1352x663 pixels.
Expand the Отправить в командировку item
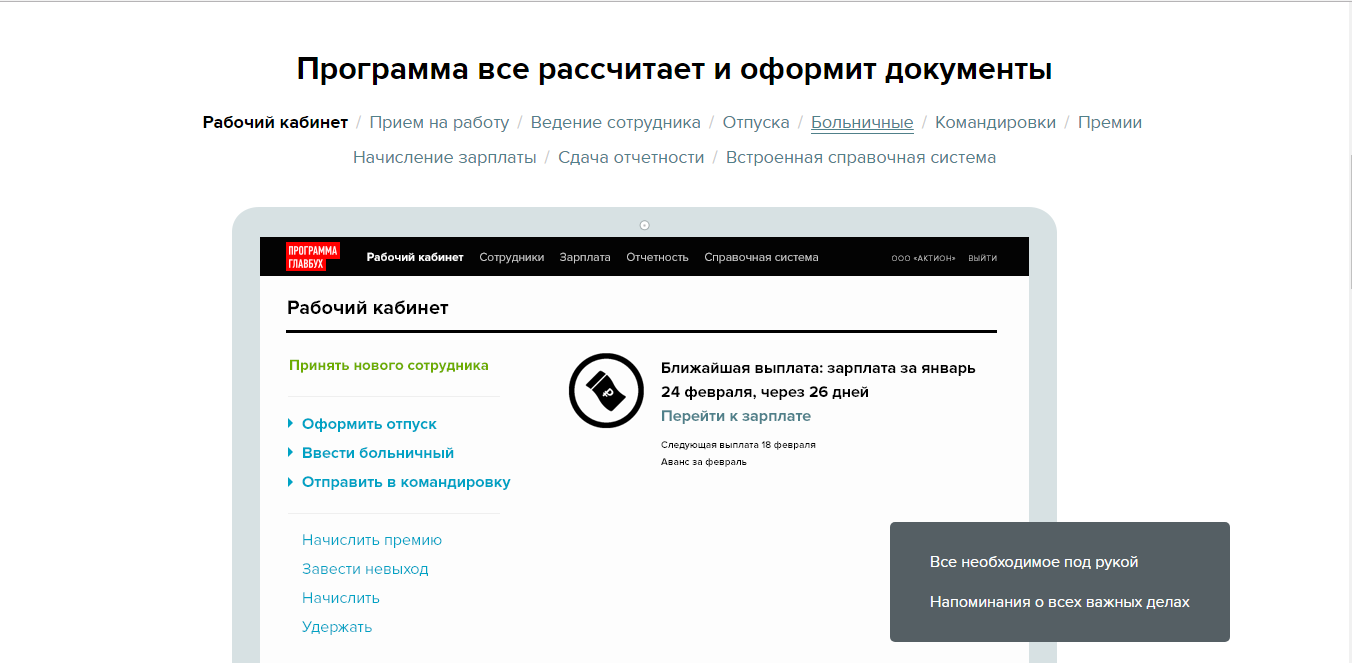[406, 481]
